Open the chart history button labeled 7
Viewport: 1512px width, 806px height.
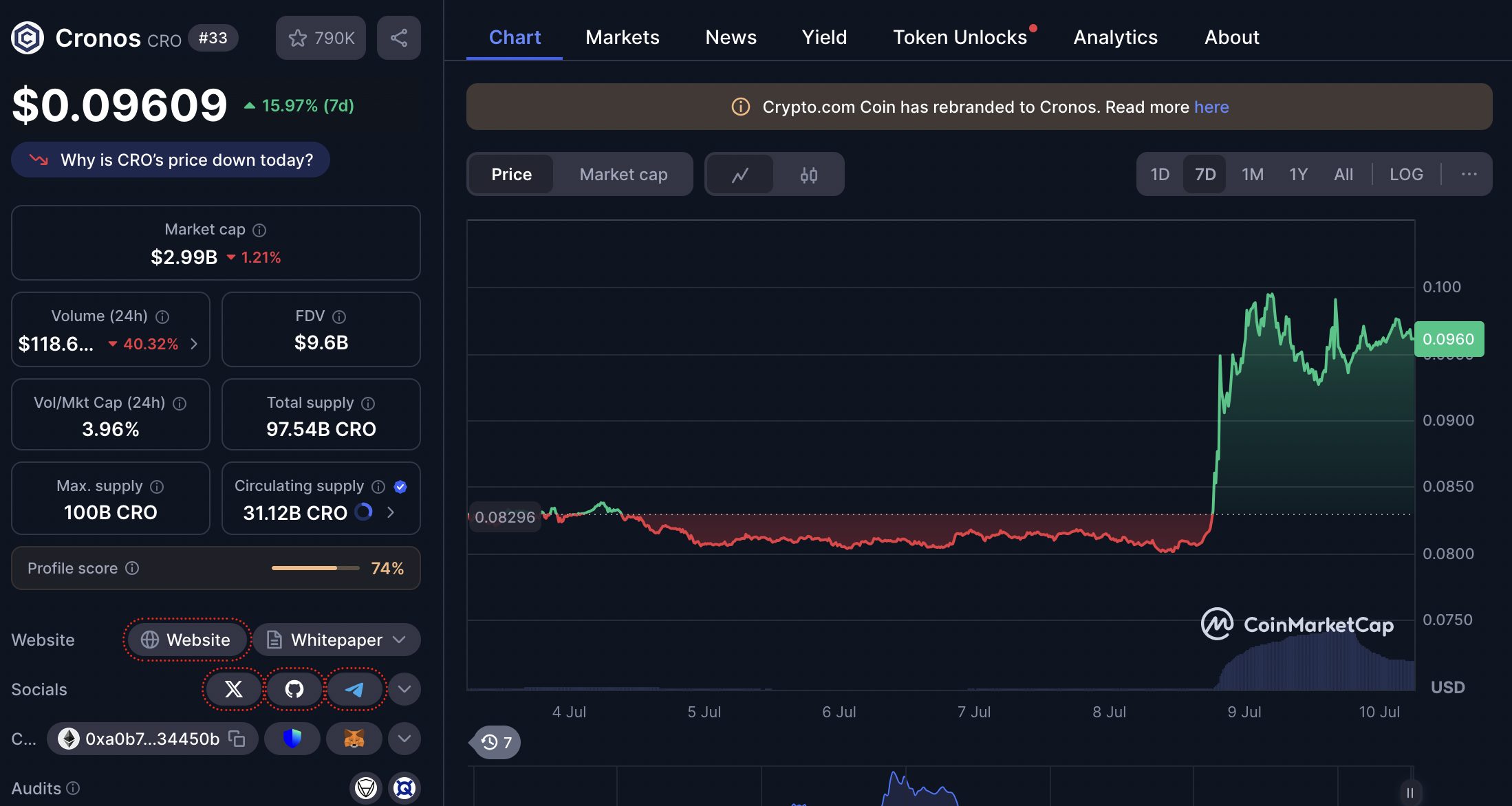496,742
